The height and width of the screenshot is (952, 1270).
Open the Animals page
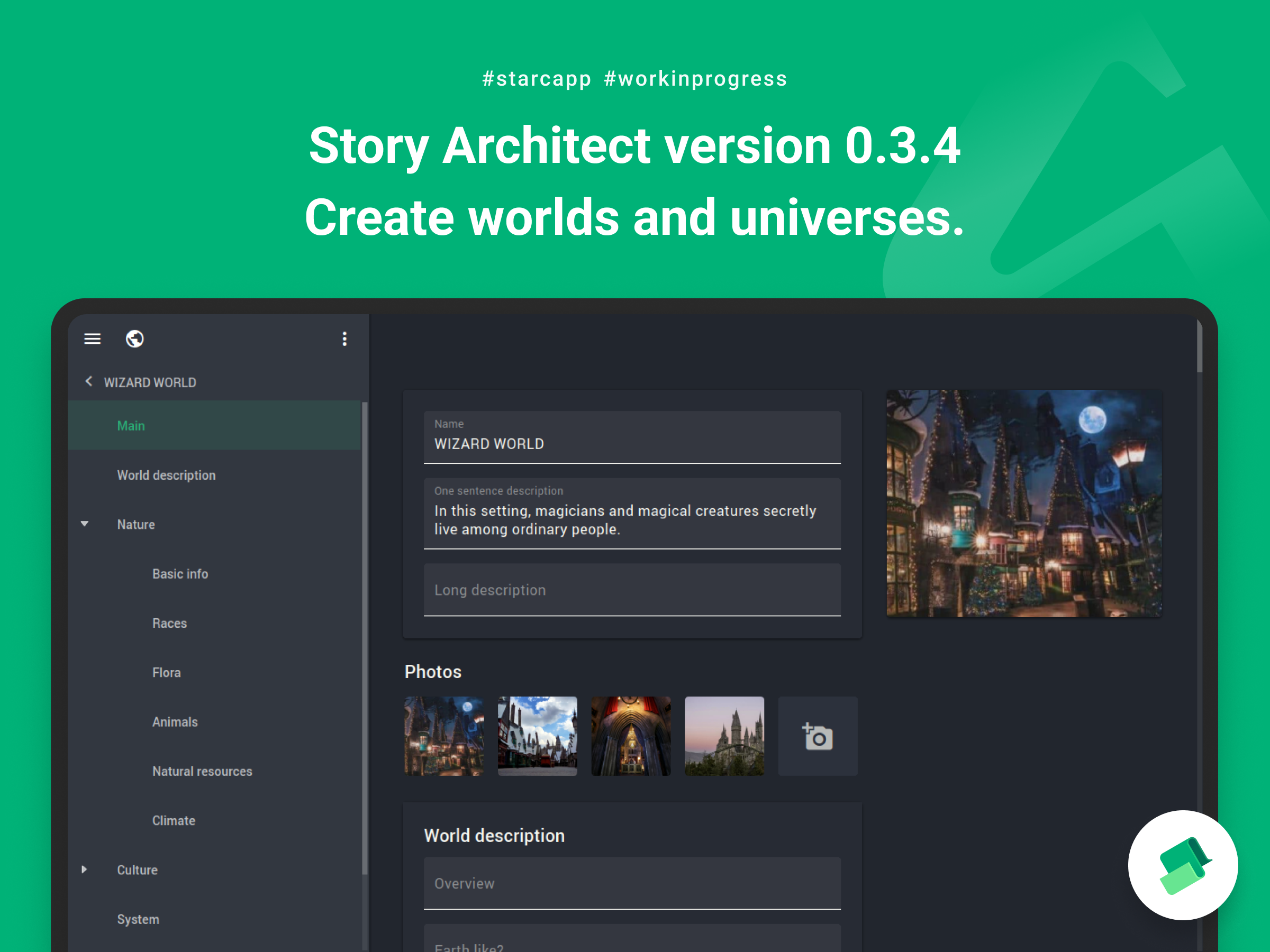click(x=214, y=722)
